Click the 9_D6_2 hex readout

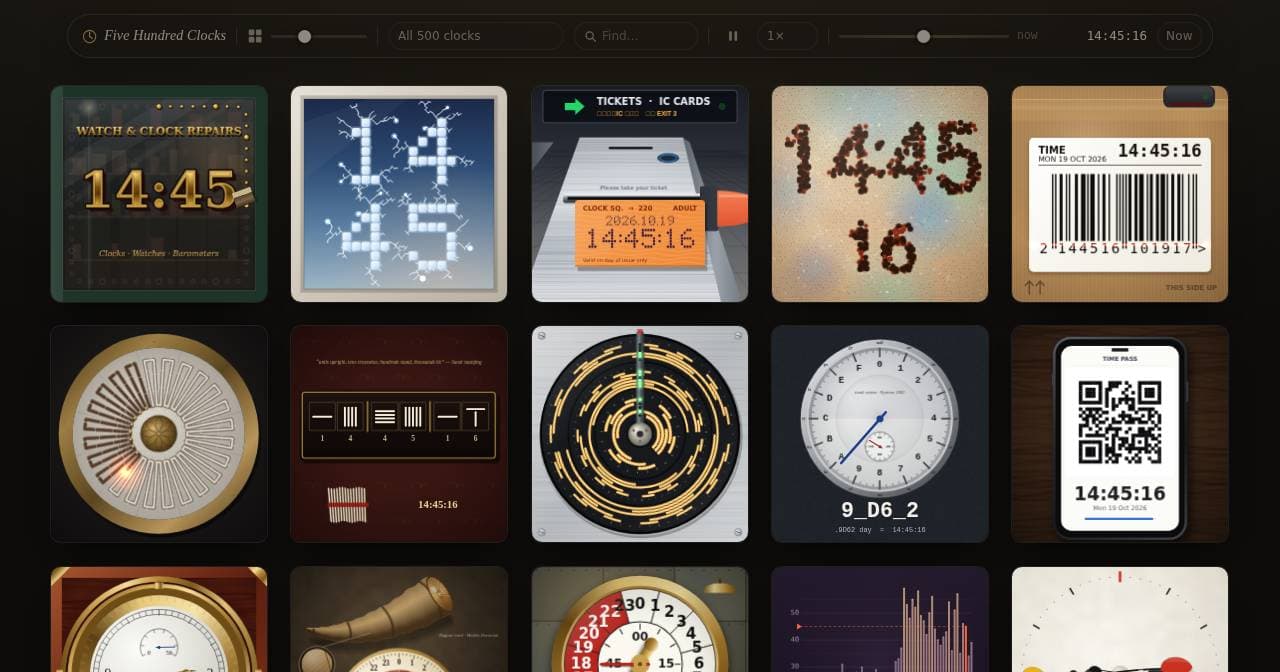[x=880, y=510]
